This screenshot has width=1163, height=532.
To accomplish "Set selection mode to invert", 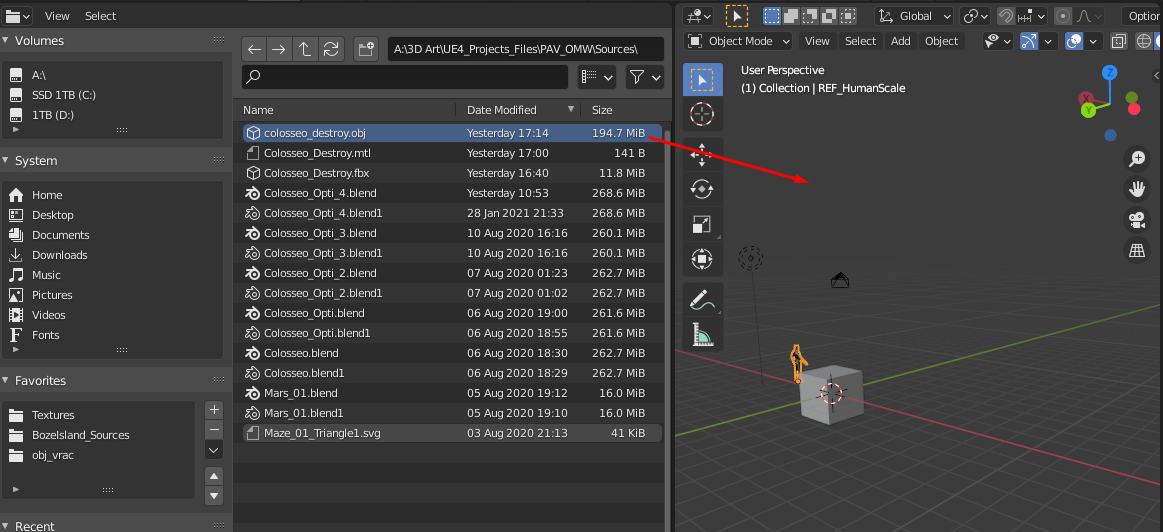I will point(829,16).
